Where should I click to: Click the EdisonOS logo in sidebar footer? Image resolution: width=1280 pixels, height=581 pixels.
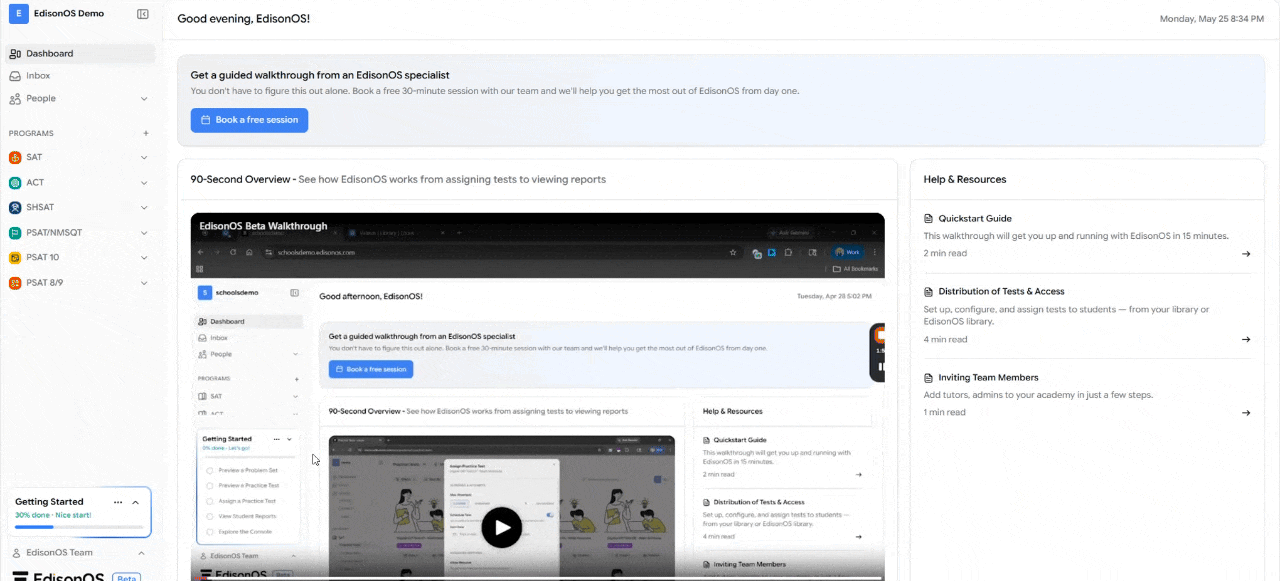coord(57,576)
